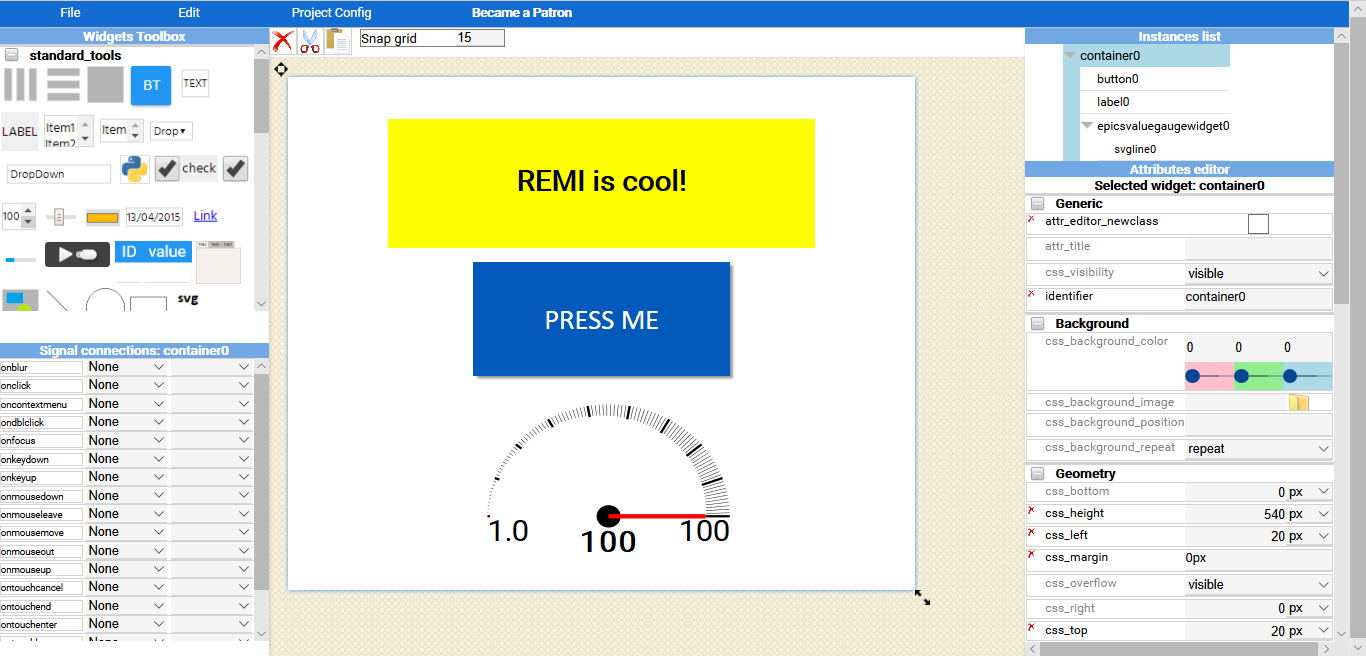1366x656 pixels.
Task: Select button0 in Instances list
Action: pyautogui.click(x=1117, y=79)
